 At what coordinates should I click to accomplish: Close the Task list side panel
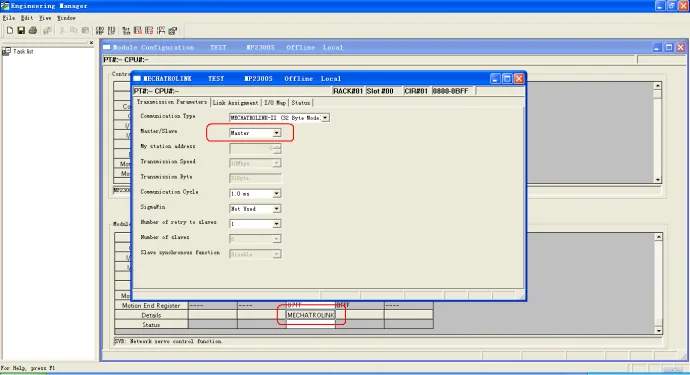(91, 43)
